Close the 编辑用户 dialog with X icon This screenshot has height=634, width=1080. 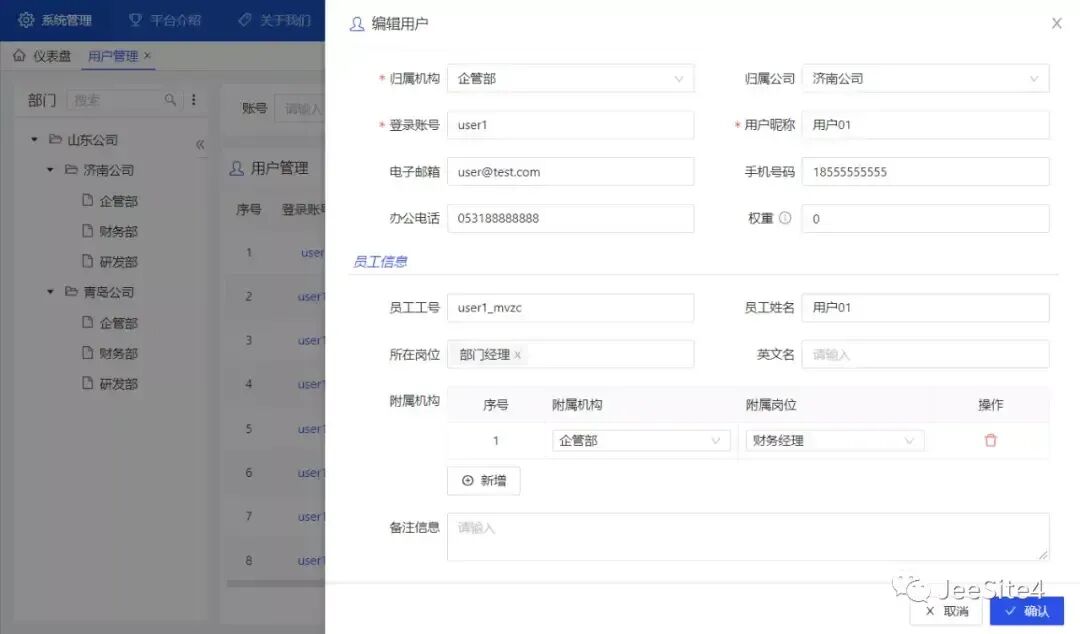pos(1056,23)
